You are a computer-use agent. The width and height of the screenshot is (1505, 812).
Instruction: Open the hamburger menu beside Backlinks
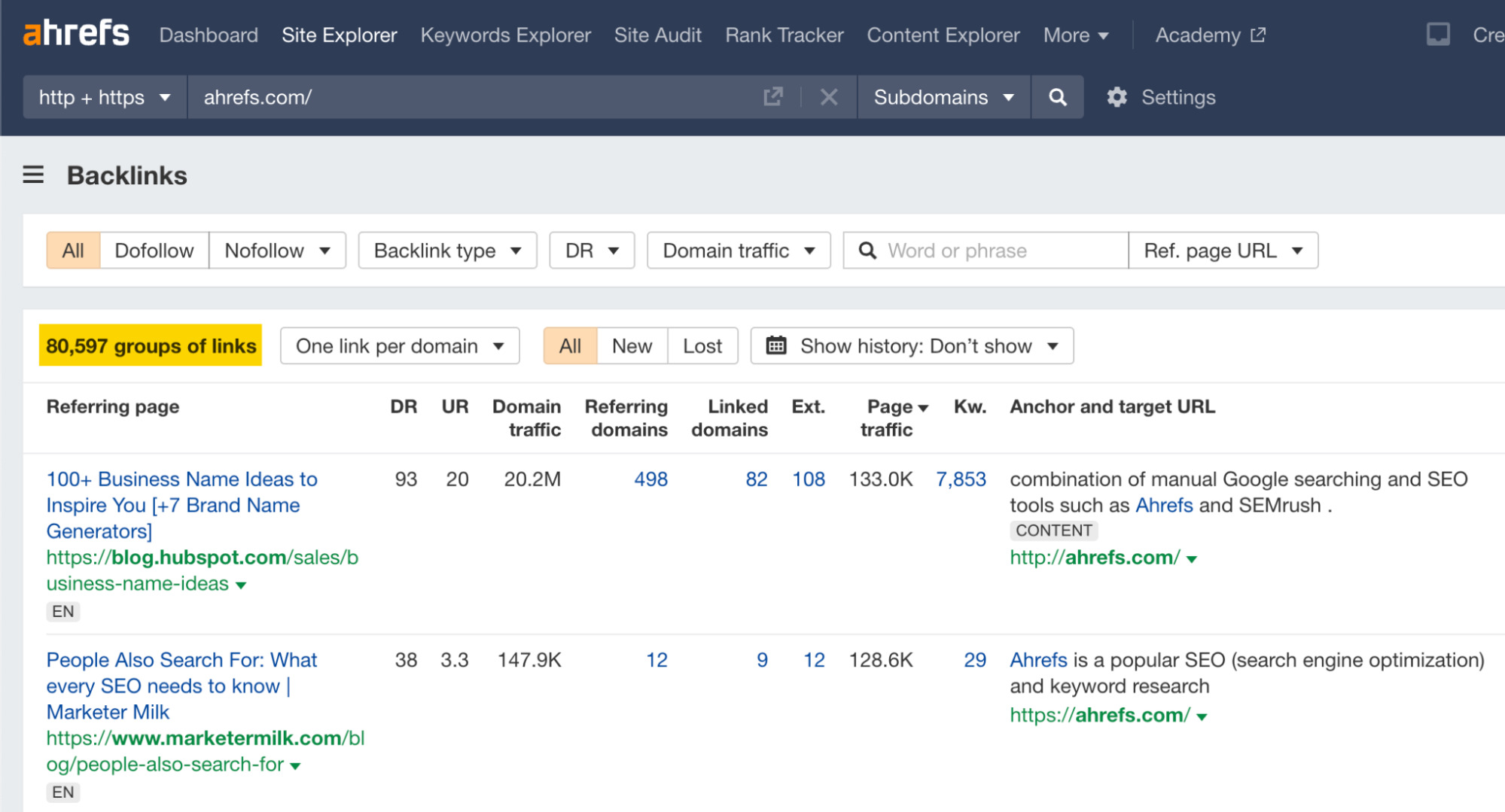(32, 175)
